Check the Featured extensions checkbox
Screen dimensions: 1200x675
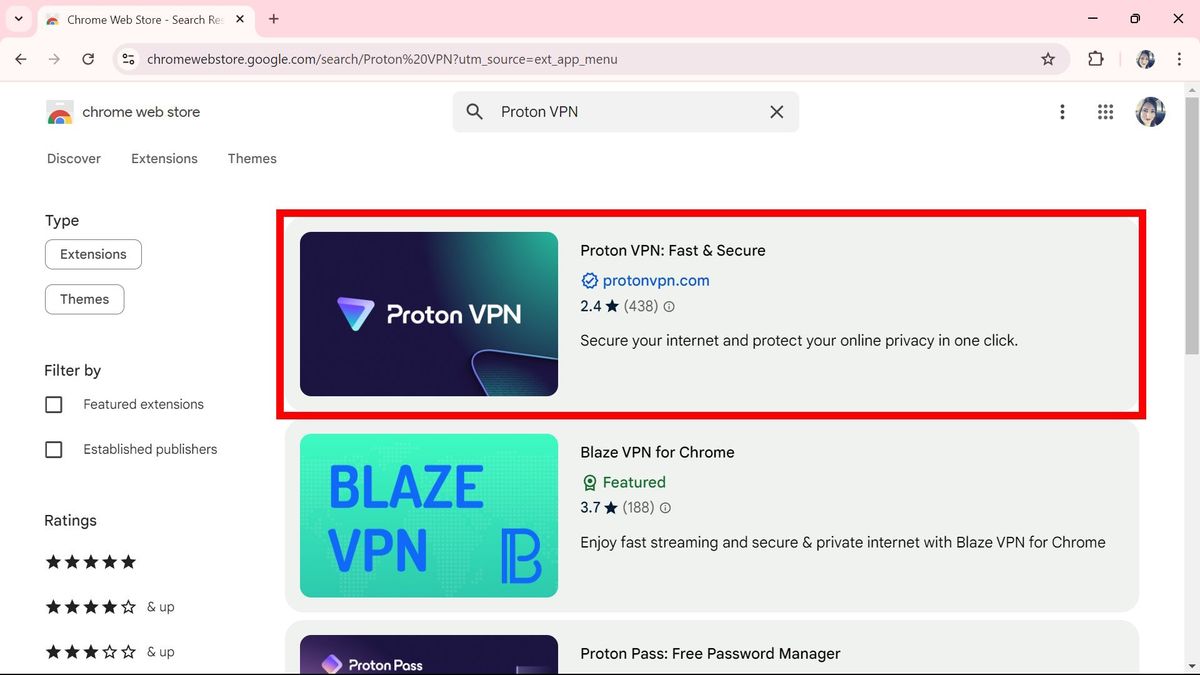pos(54,404)
